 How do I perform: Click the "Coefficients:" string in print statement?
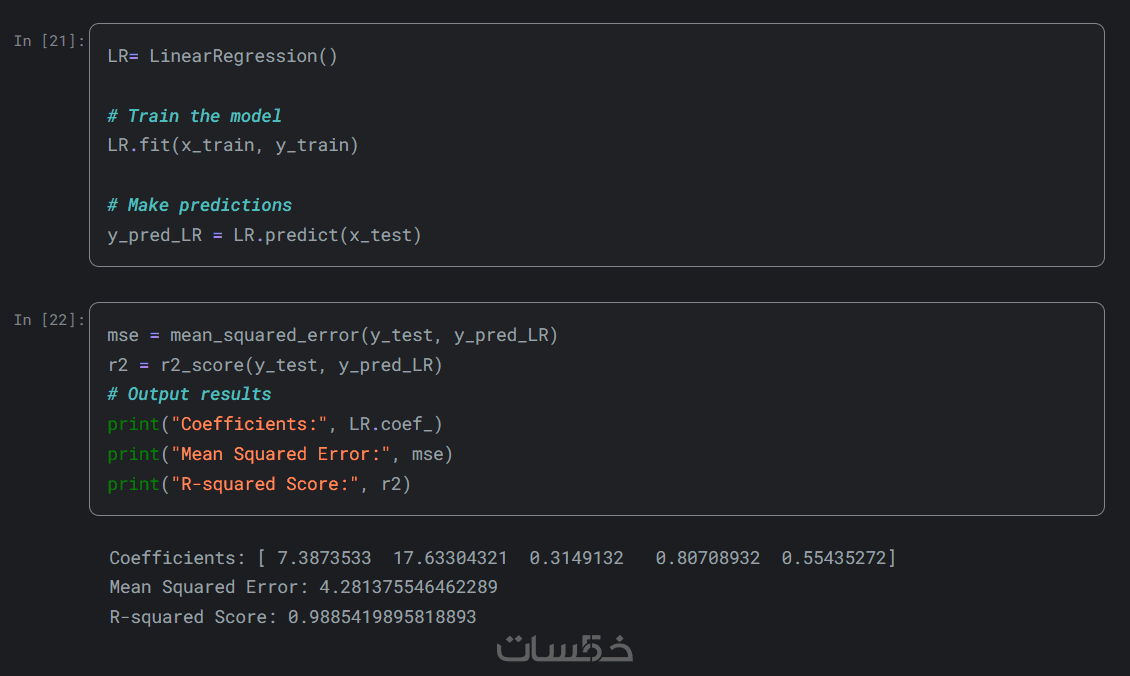pyautogui.click(x=254, y=424)
